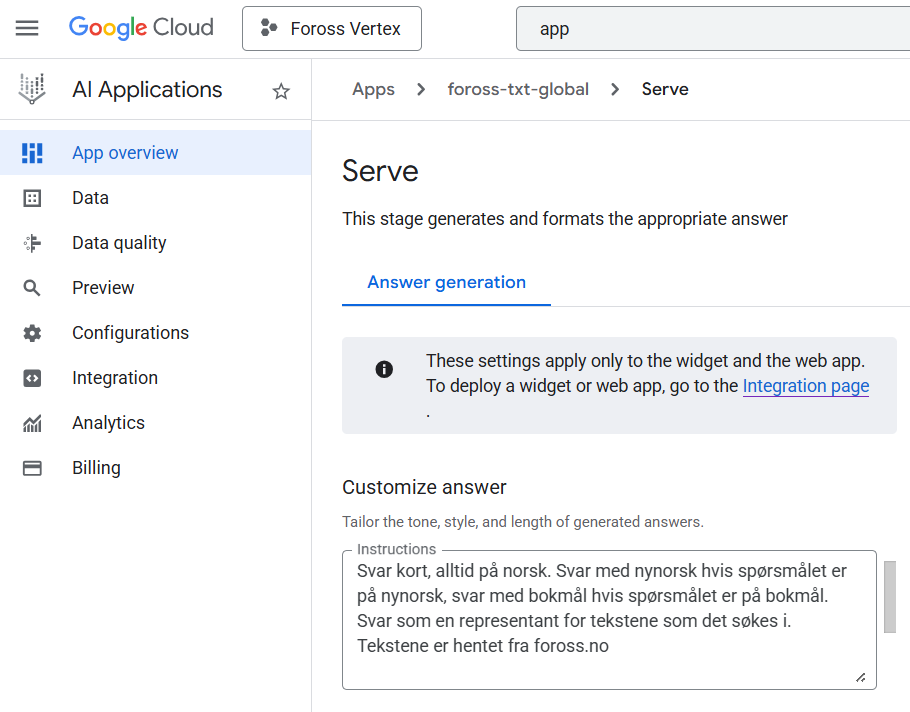Click the Google Cloud logo
This screenshot has height=712, width=910.
(x=141, y=28)
